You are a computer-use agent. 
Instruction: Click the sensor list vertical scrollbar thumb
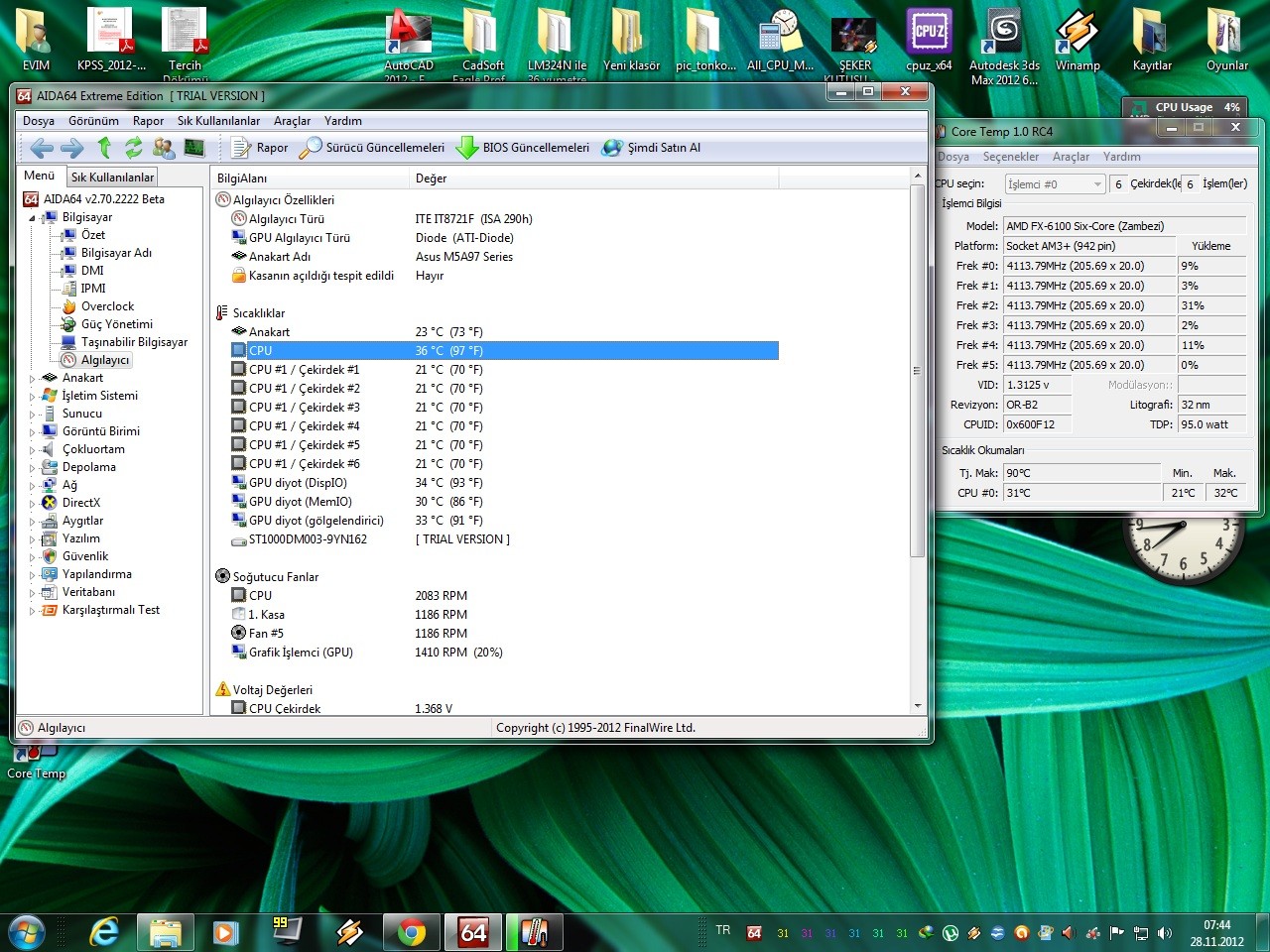(918, 371)
